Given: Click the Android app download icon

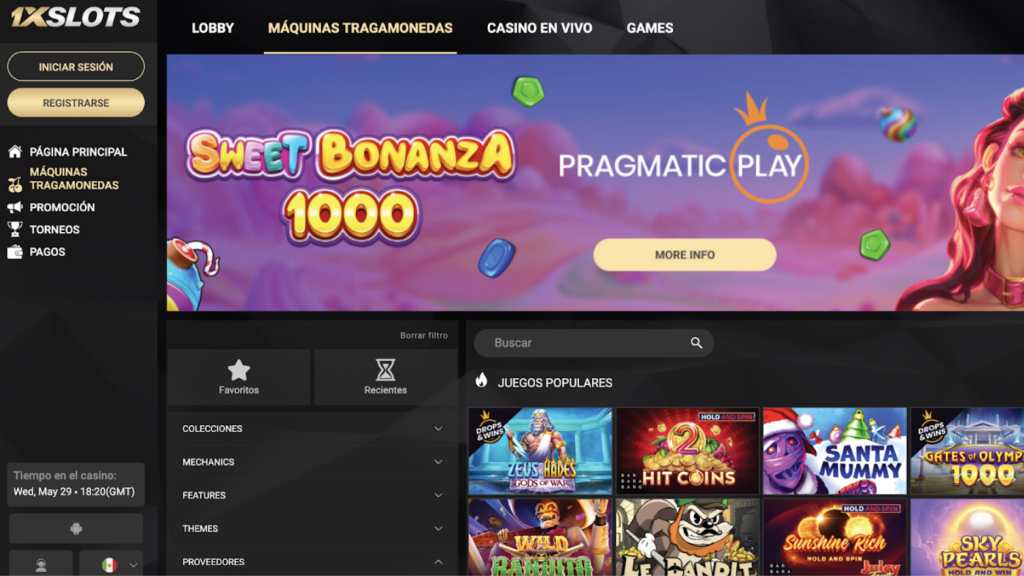Looking at the screenshot, I should pyautogui.click(x=76, y=528).
